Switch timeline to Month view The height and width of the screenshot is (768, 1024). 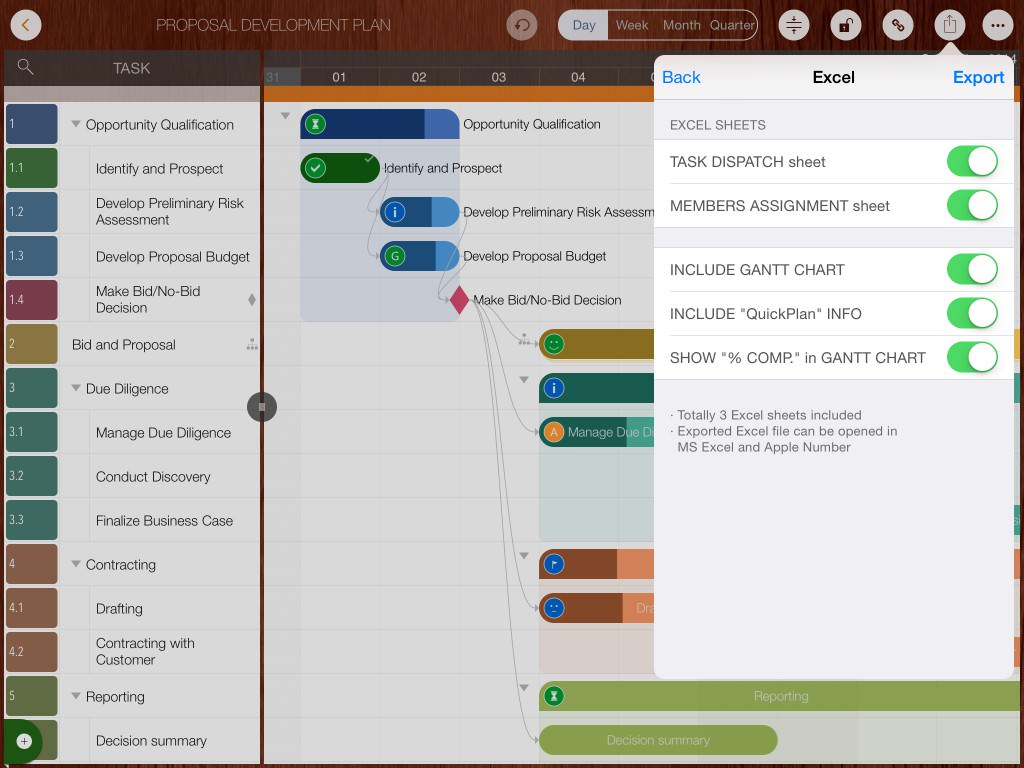click(x=681, y=25)
